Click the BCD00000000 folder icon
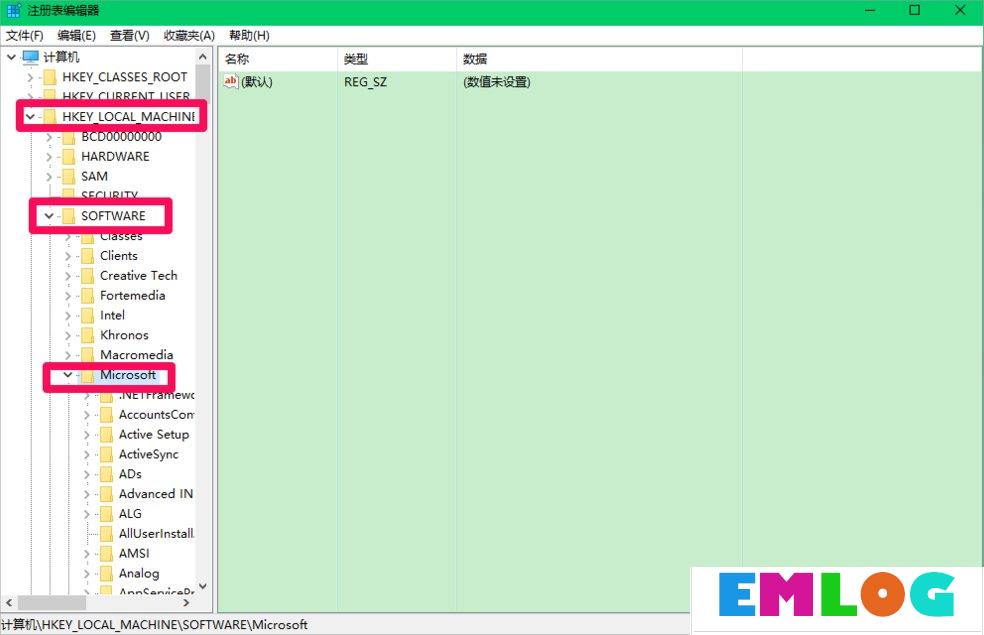The image size is (984, 635). (68, 137)
